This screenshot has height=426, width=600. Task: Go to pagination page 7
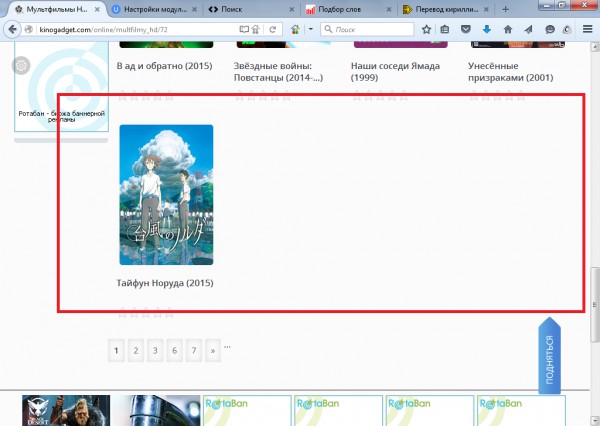pyautogui.click(x=194, y=350)
